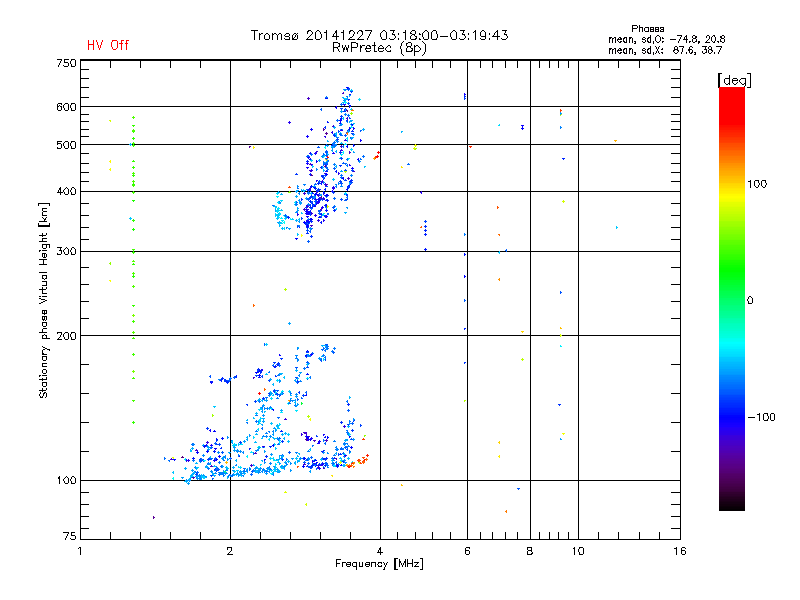Click the x-axis tick label '1'
Viewport: 800px width, 600px height.
click(x=80, y=551)
